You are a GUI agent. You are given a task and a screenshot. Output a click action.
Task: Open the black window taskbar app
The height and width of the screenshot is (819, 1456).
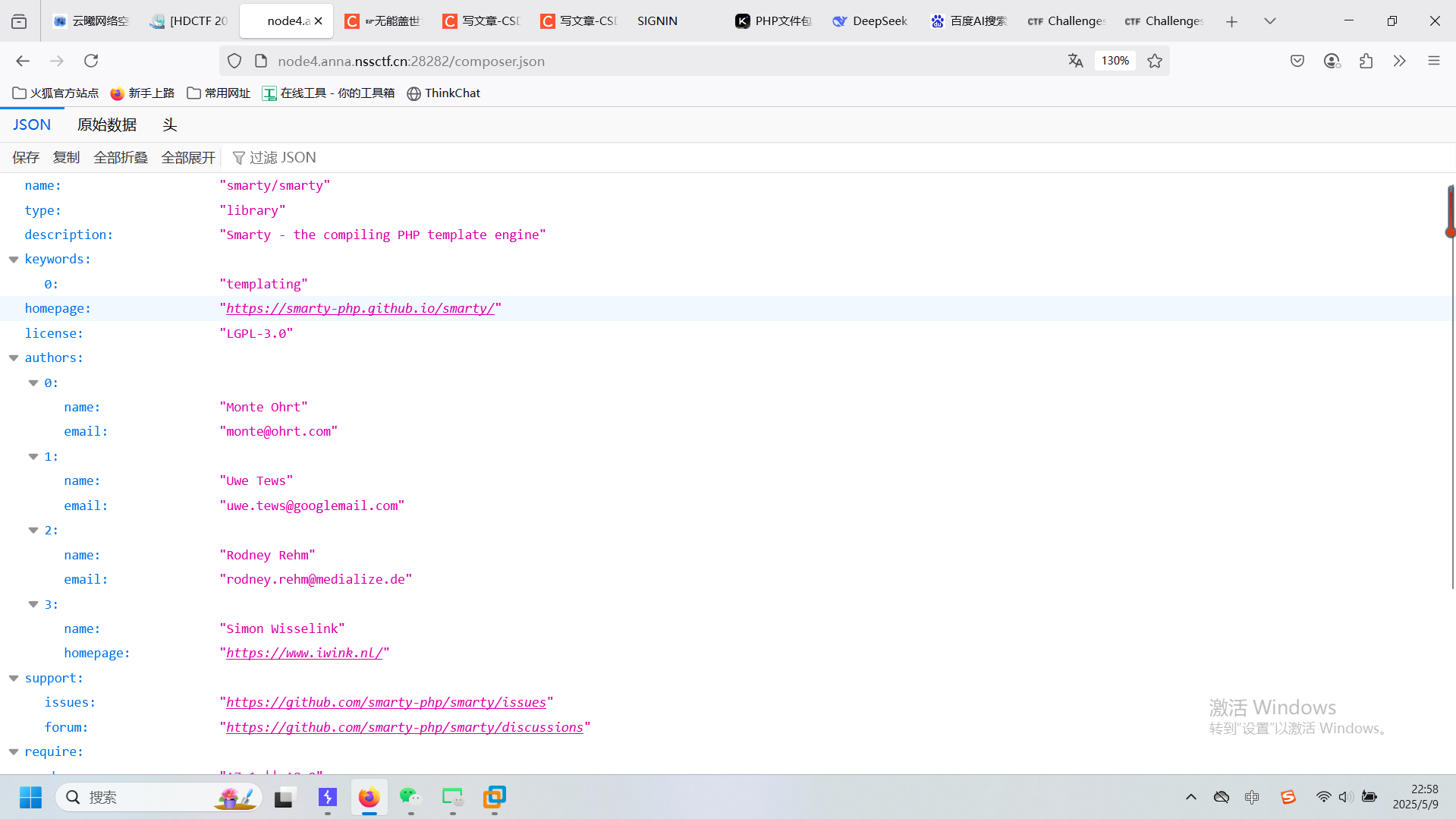click(284, 797)
